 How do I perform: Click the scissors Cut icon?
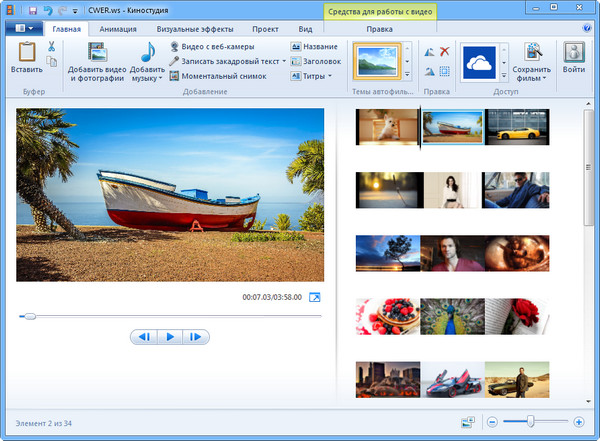51,47
